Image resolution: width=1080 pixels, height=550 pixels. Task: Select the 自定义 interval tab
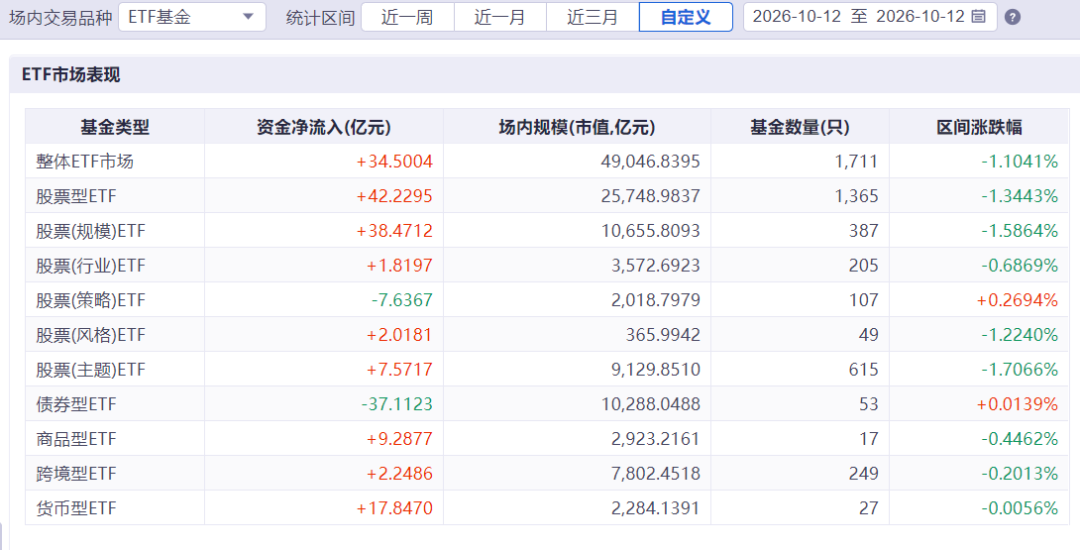[x=686, y=17]
